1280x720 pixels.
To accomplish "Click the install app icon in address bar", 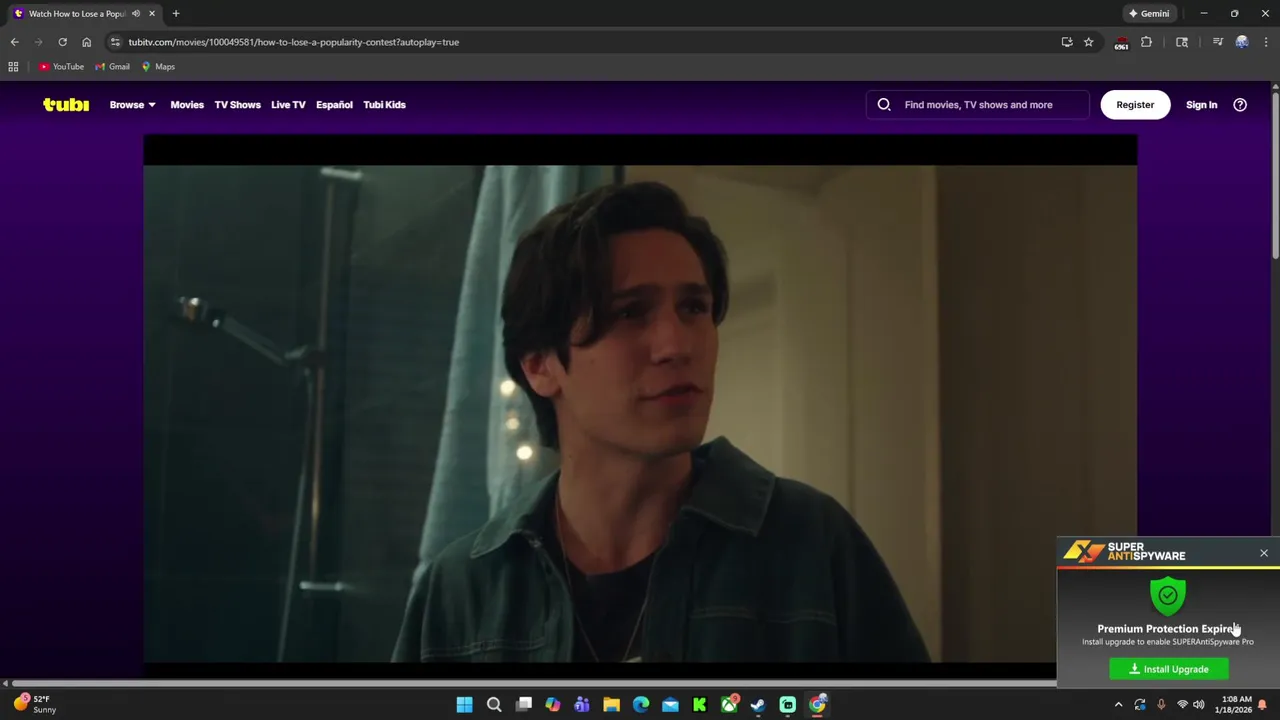I will pyautogui.click(x=1067, y=42).
